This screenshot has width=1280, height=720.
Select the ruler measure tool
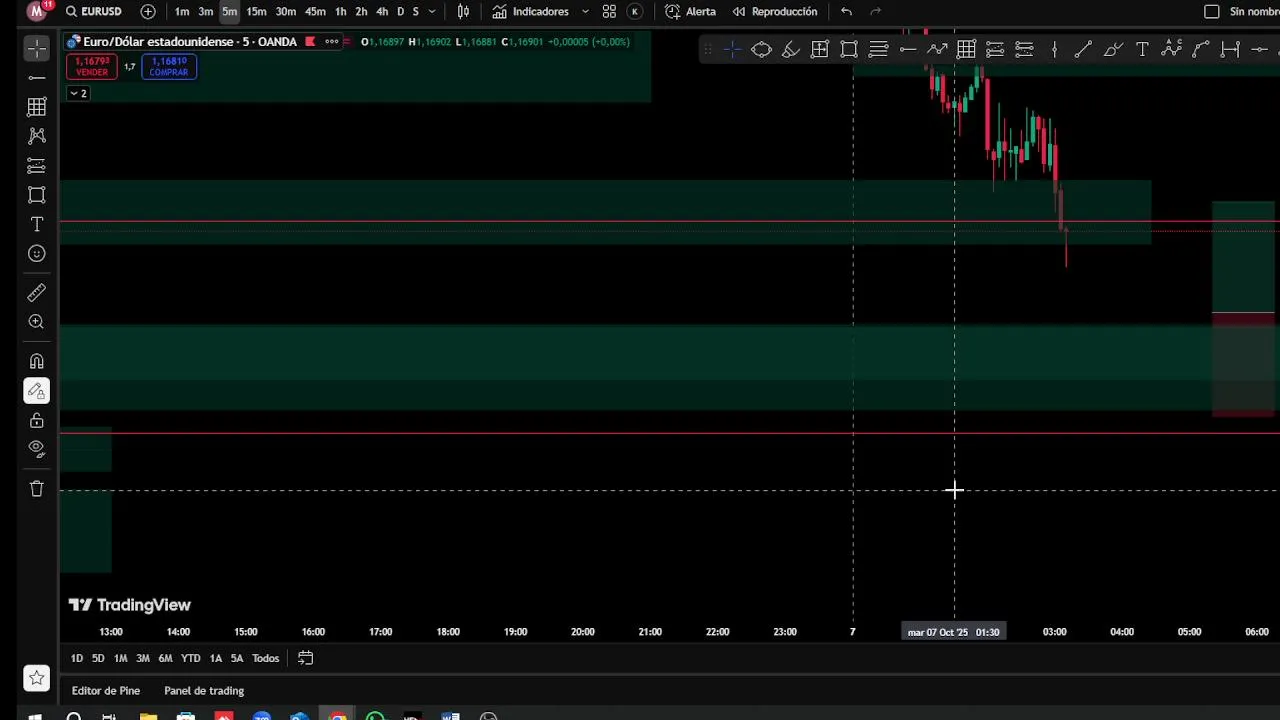37,292
